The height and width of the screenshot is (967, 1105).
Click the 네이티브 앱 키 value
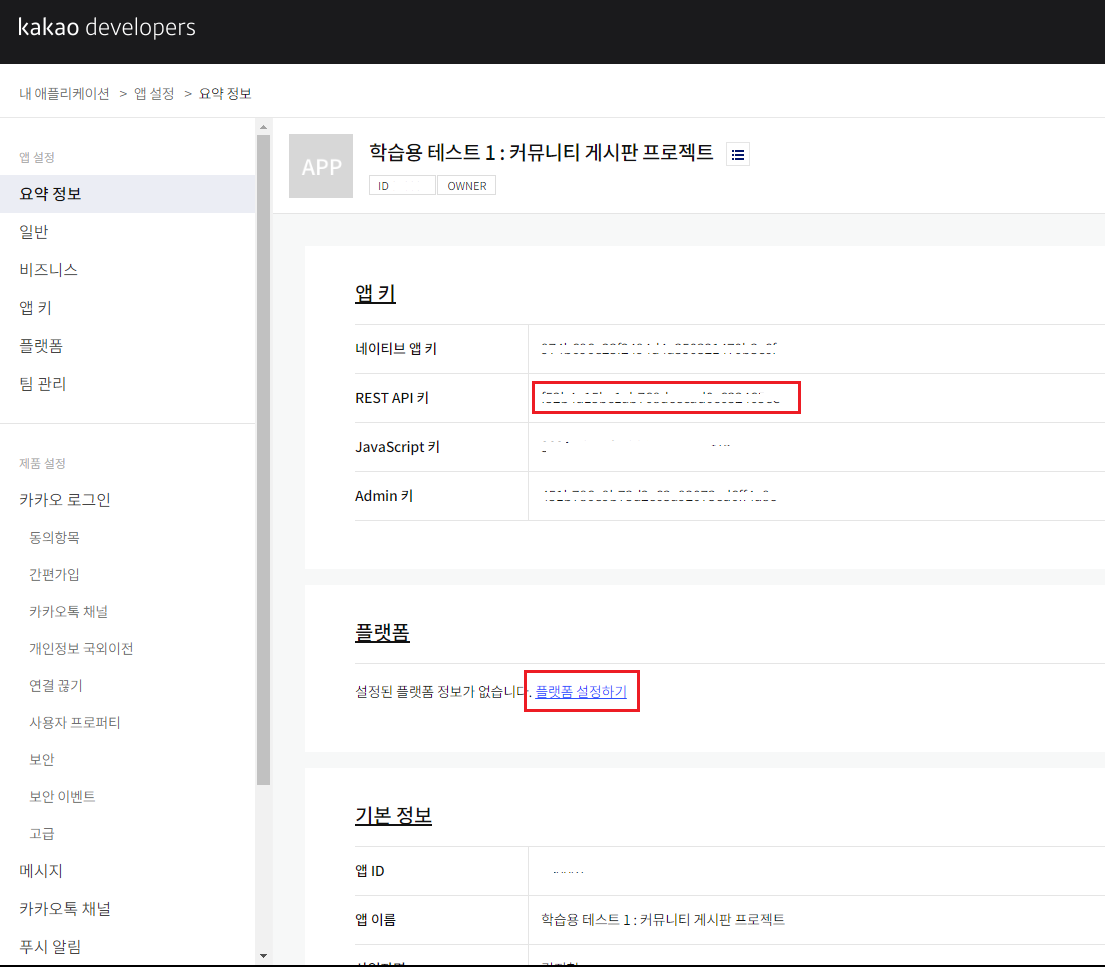659,348
